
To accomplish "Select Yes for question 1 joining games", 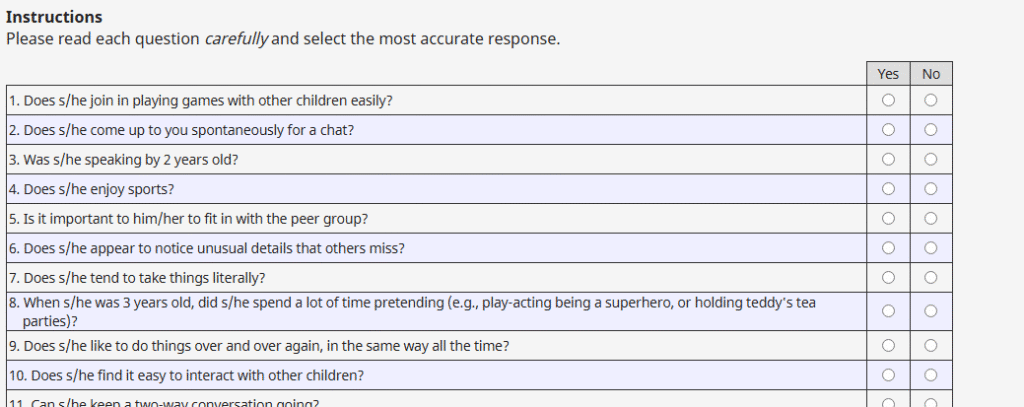I will [x=887, y=100].
